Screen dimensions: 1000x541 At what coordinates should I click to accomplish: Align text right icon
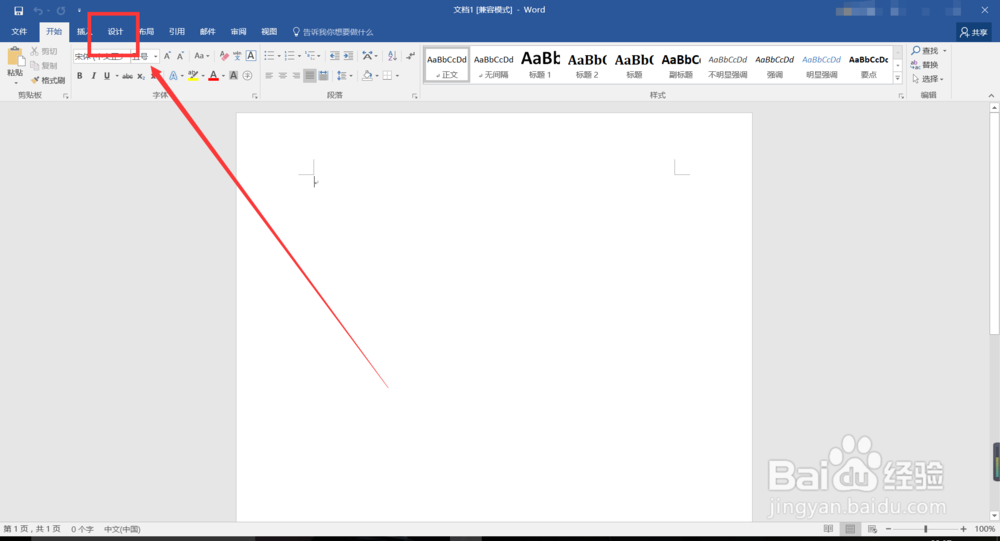[x=296, y=76]
